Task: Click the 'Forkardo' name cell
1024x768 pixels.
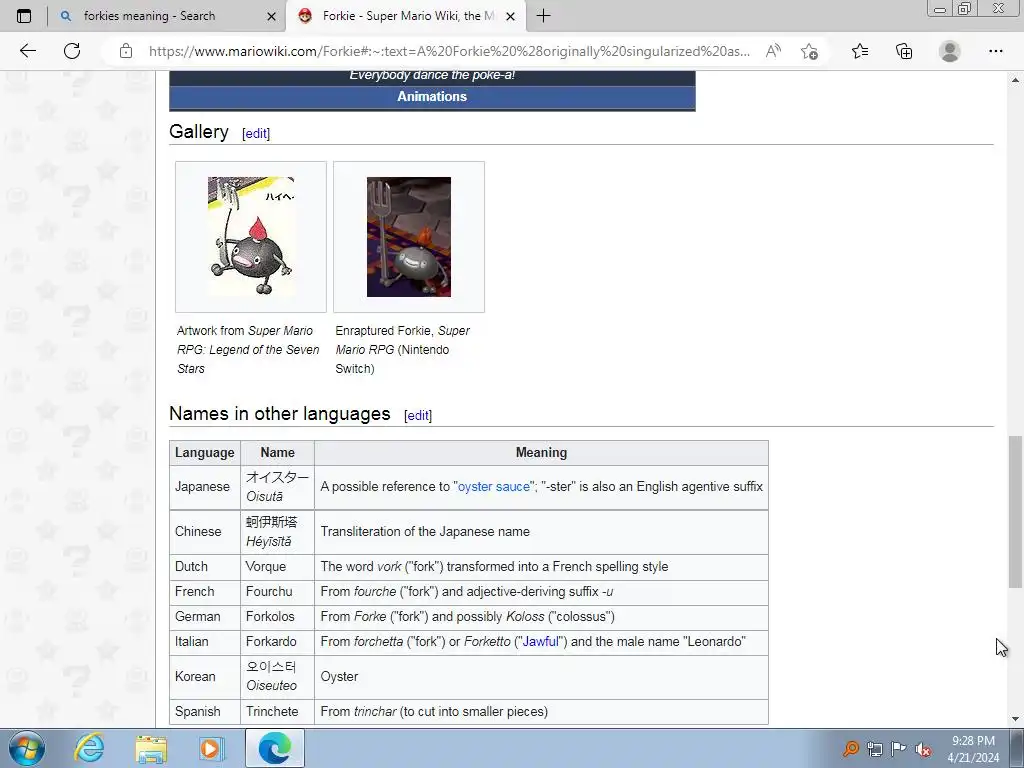Action: point(277,641)
